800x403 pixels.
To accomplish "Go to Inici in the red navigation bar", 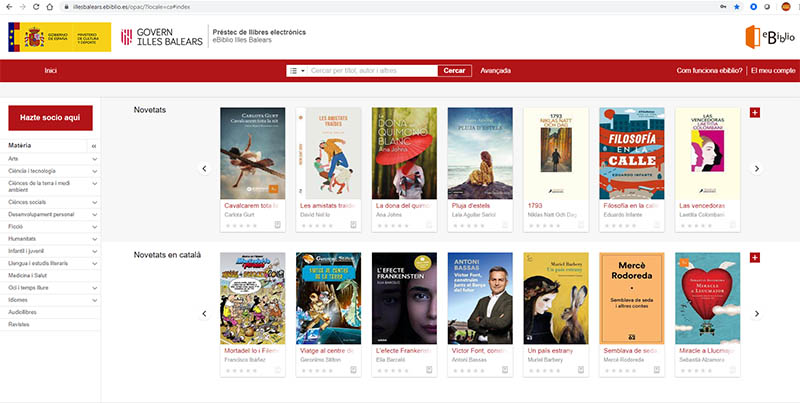I will point(51,71).
